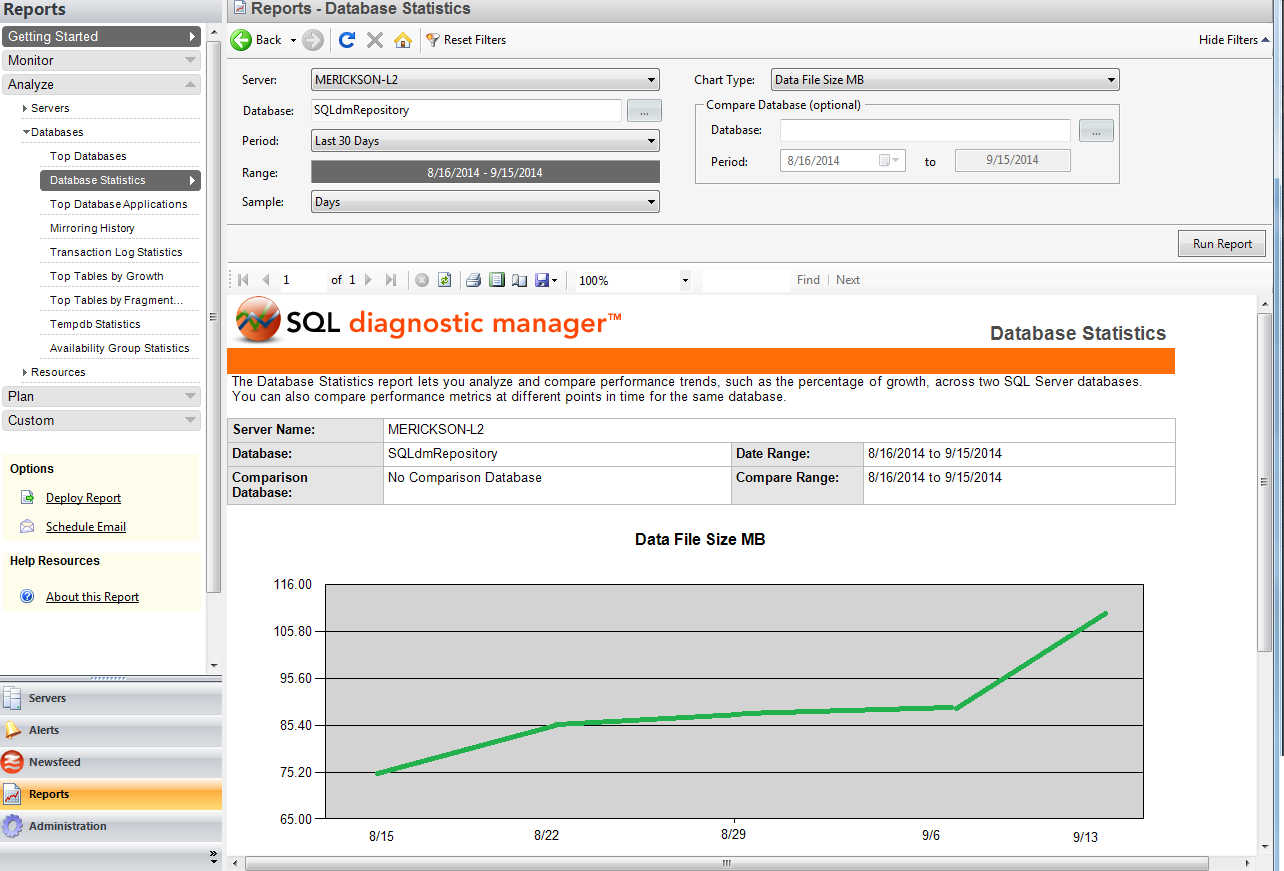Click the Compare Database input field
1284x871 pixels.
click(925, 130)
